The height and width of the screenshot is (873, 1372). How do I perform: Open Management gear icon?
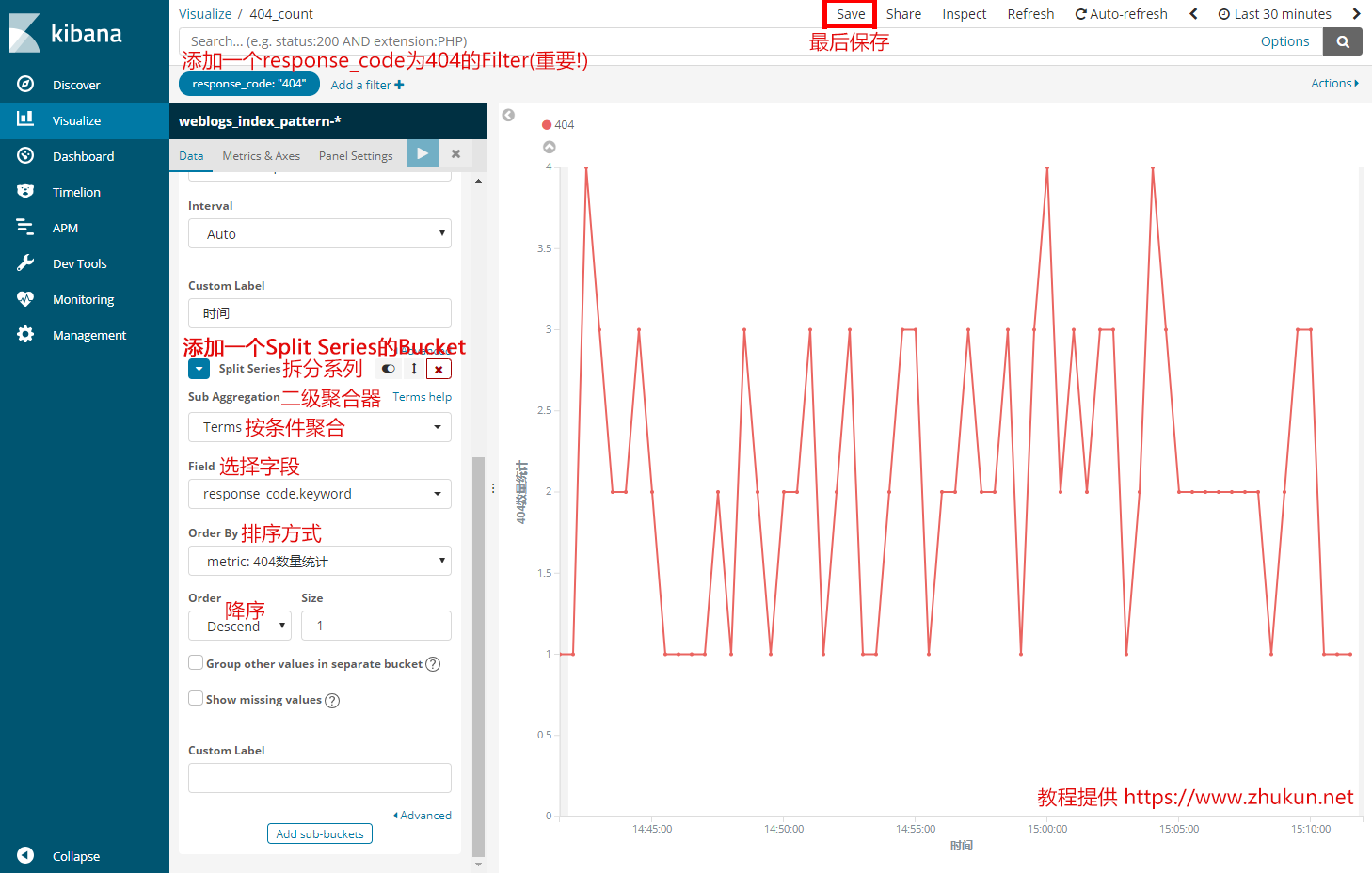(25, 334)
